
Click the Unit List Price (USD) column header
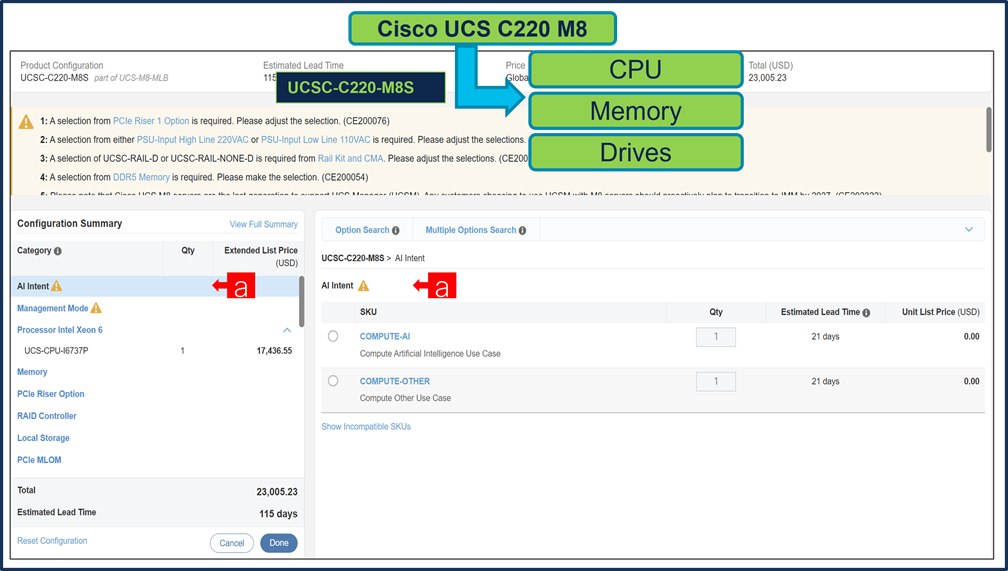point(940,312)
